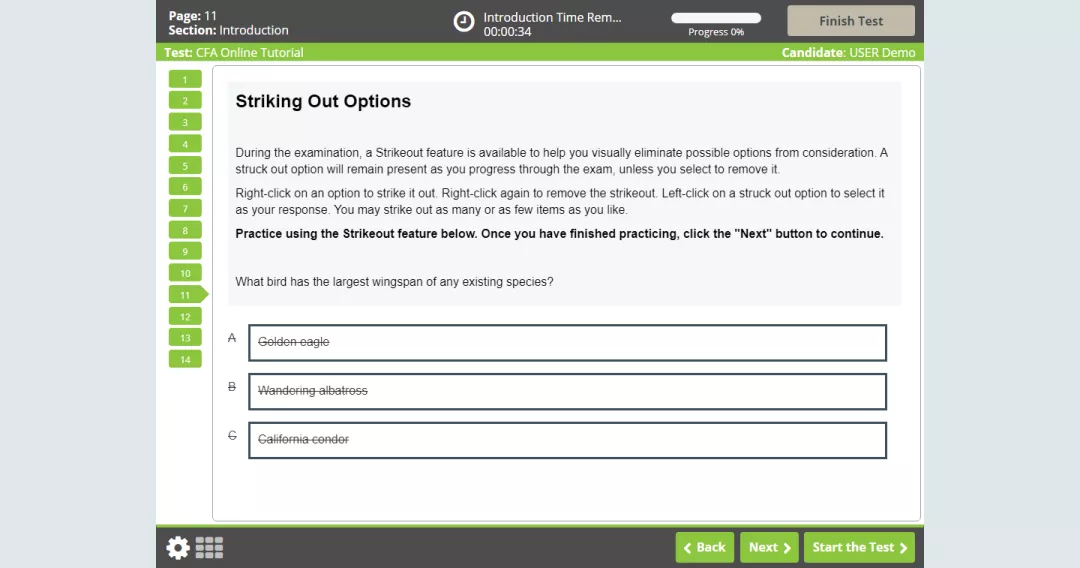
Task: Open the question grid navigator icon
Action: 209,547
